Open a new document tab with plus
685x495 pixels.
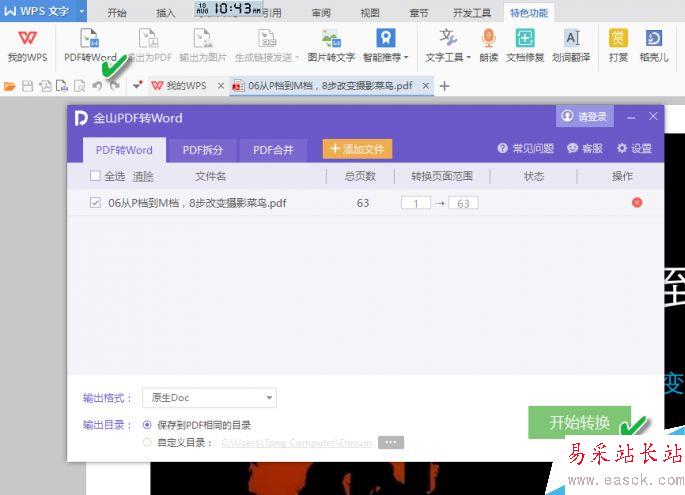[444, 86]
